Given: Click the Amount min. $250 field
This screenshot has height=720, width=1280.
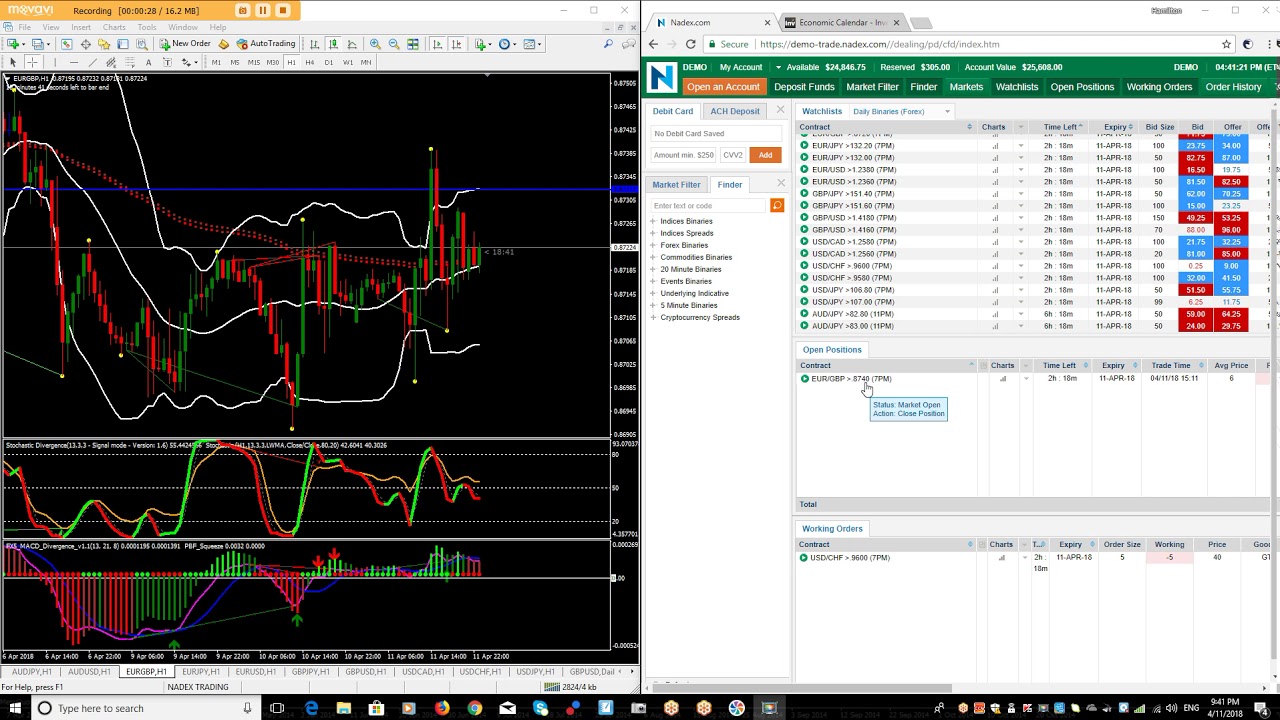Looking at the screenshot, I should coord(684,155).
